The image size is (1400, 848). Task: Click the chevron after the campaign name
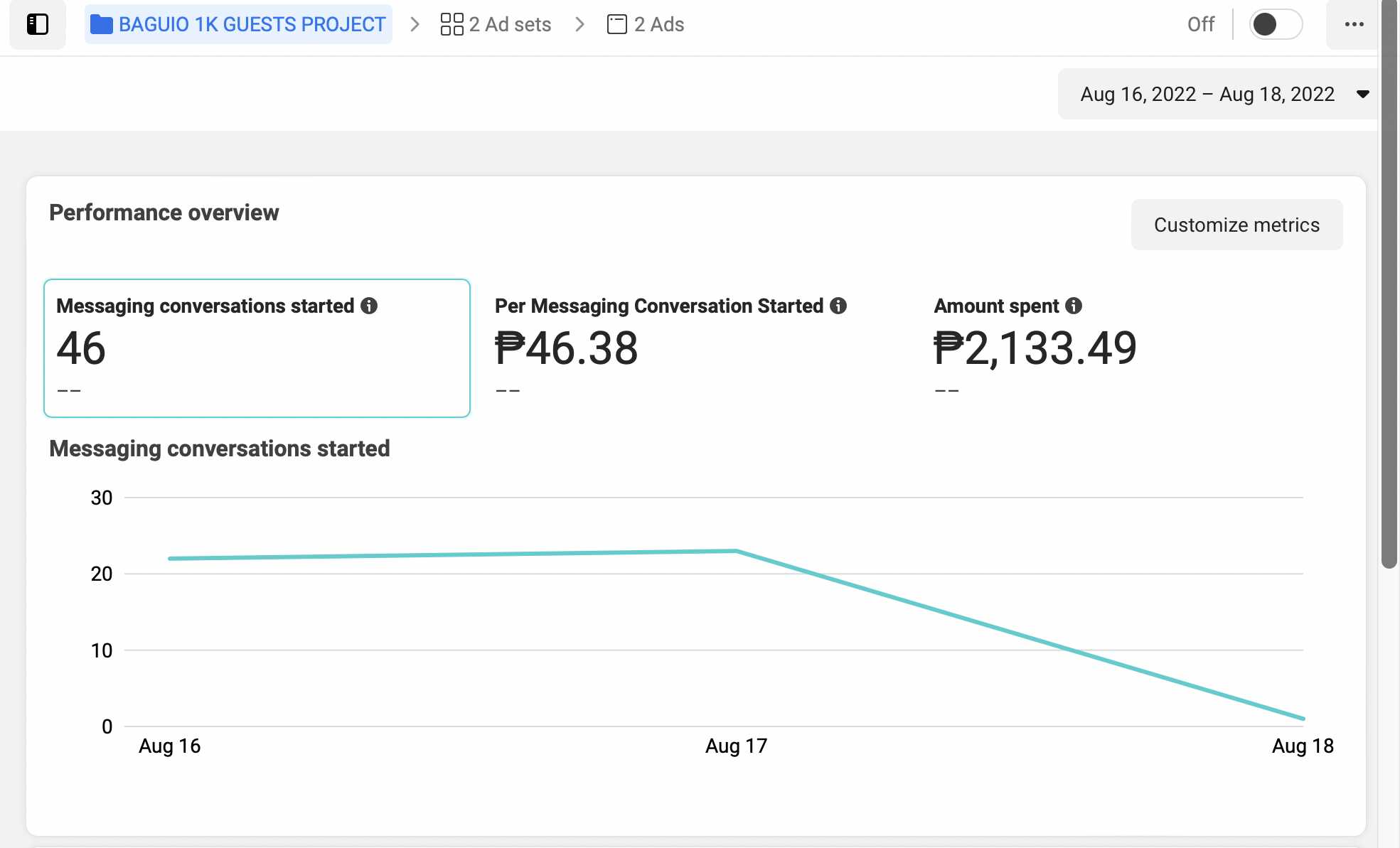click(x=415, y=24)
